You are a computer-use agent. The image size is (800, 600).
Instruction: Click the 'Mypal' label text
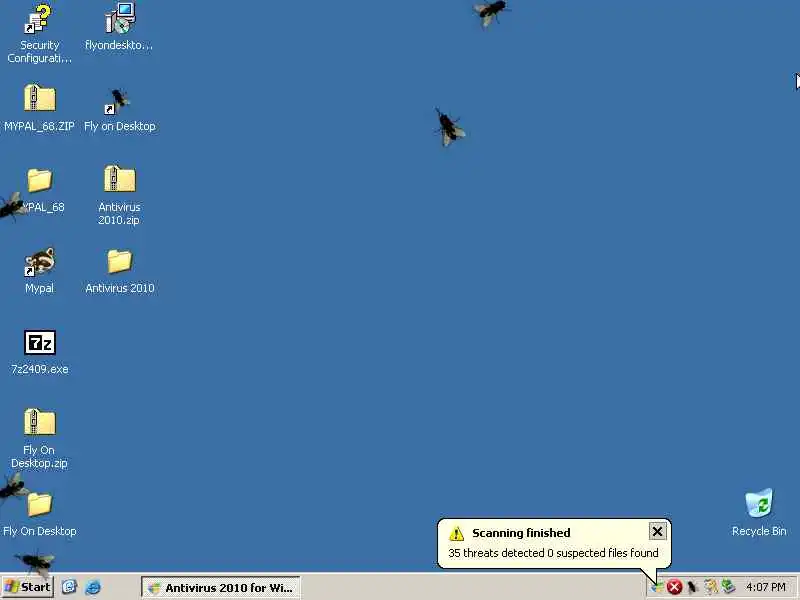pos(39,288)
